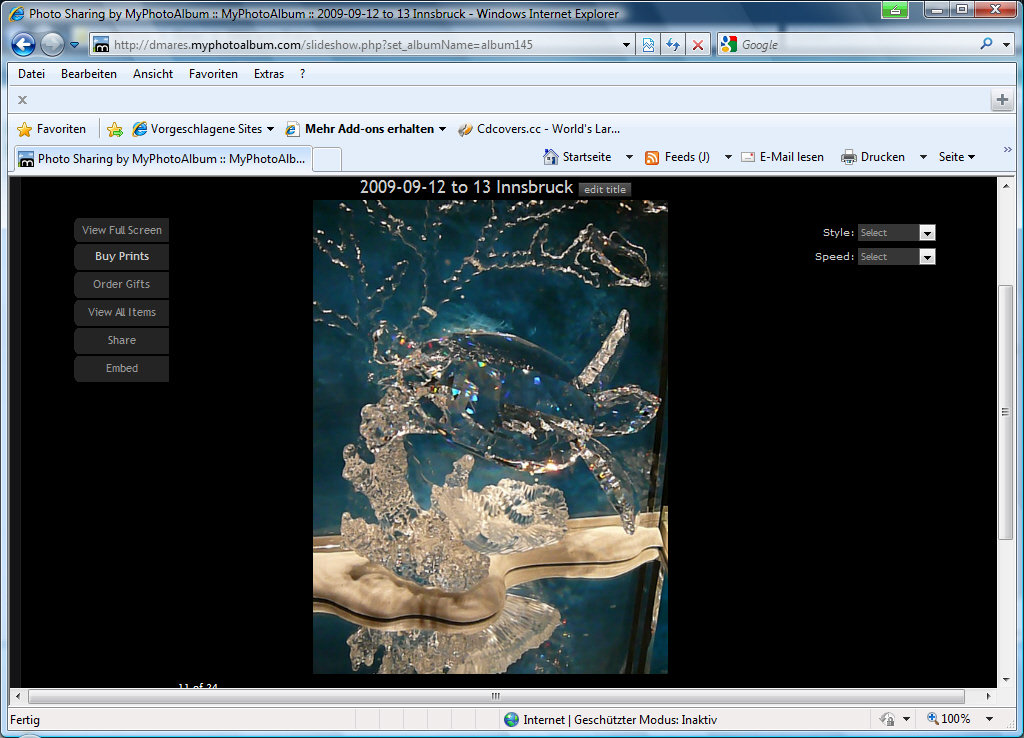Click the E-Mail lesen envelope icon
The image size is (1024, 738).
tap(748, 157)
